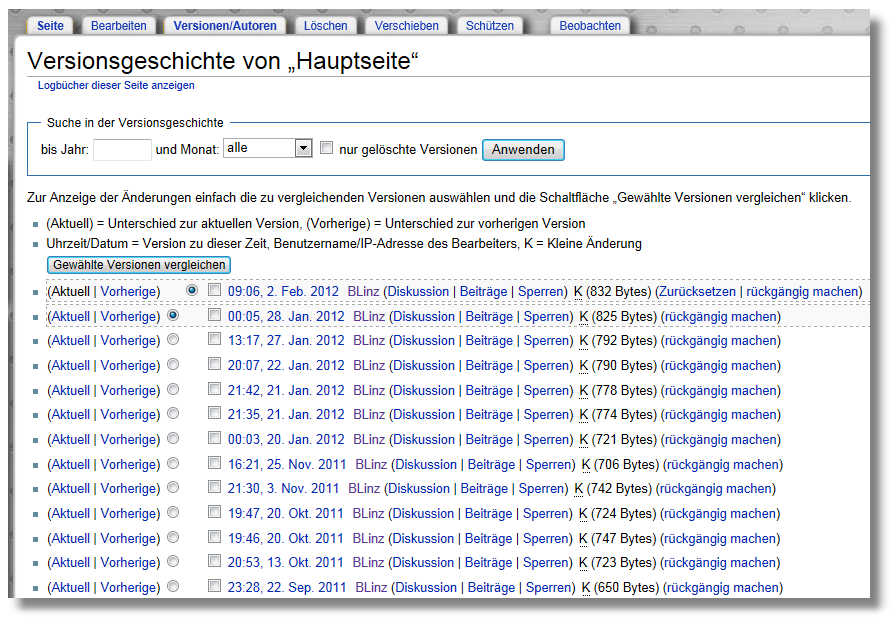
Task: Select radio button for 20:07, 22. Jan. 2012 version
Action: 173,365
